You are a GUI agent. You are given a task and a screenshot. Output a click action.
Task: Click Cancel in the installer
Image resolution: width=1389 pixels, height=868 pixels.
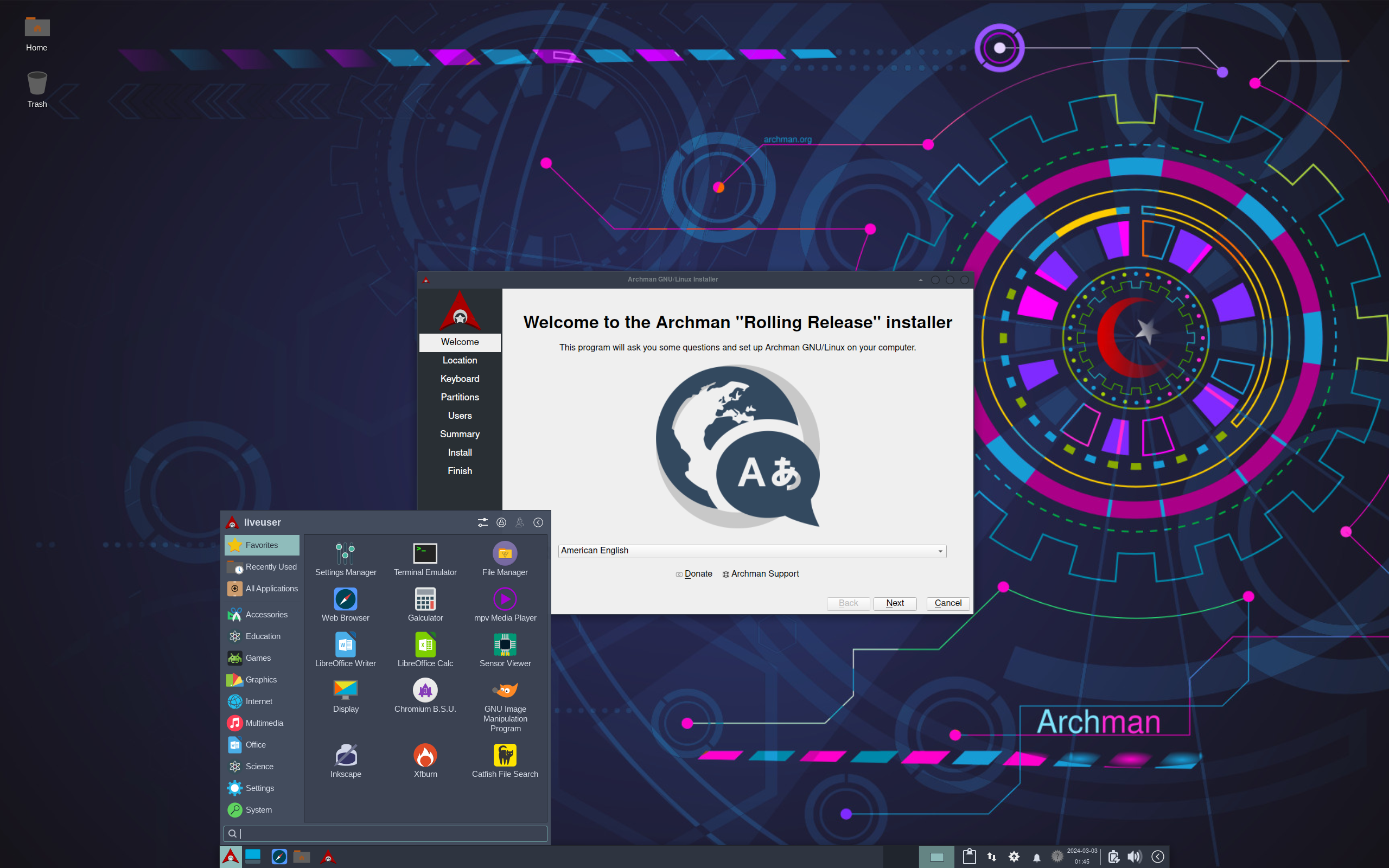(x=948, y=603)
